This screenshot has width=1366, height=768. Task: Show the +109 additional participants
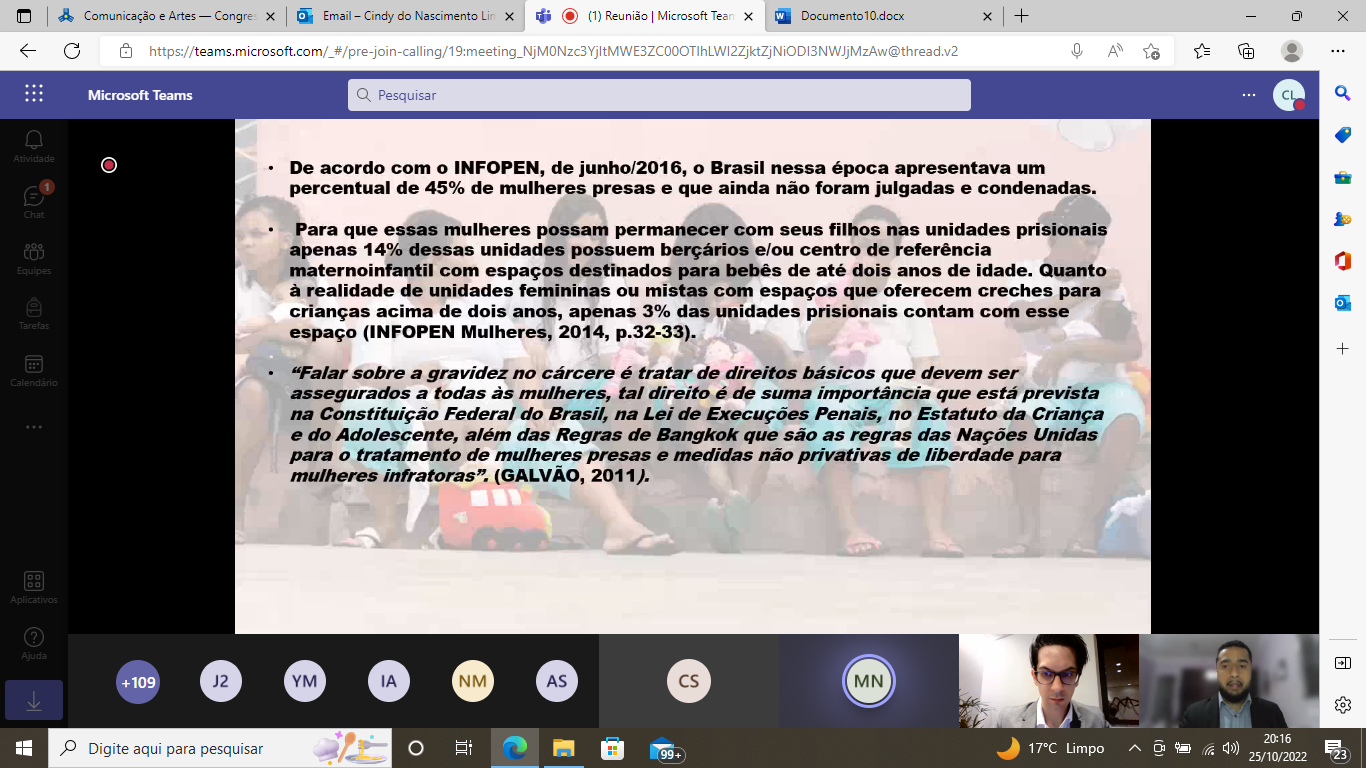138,682
